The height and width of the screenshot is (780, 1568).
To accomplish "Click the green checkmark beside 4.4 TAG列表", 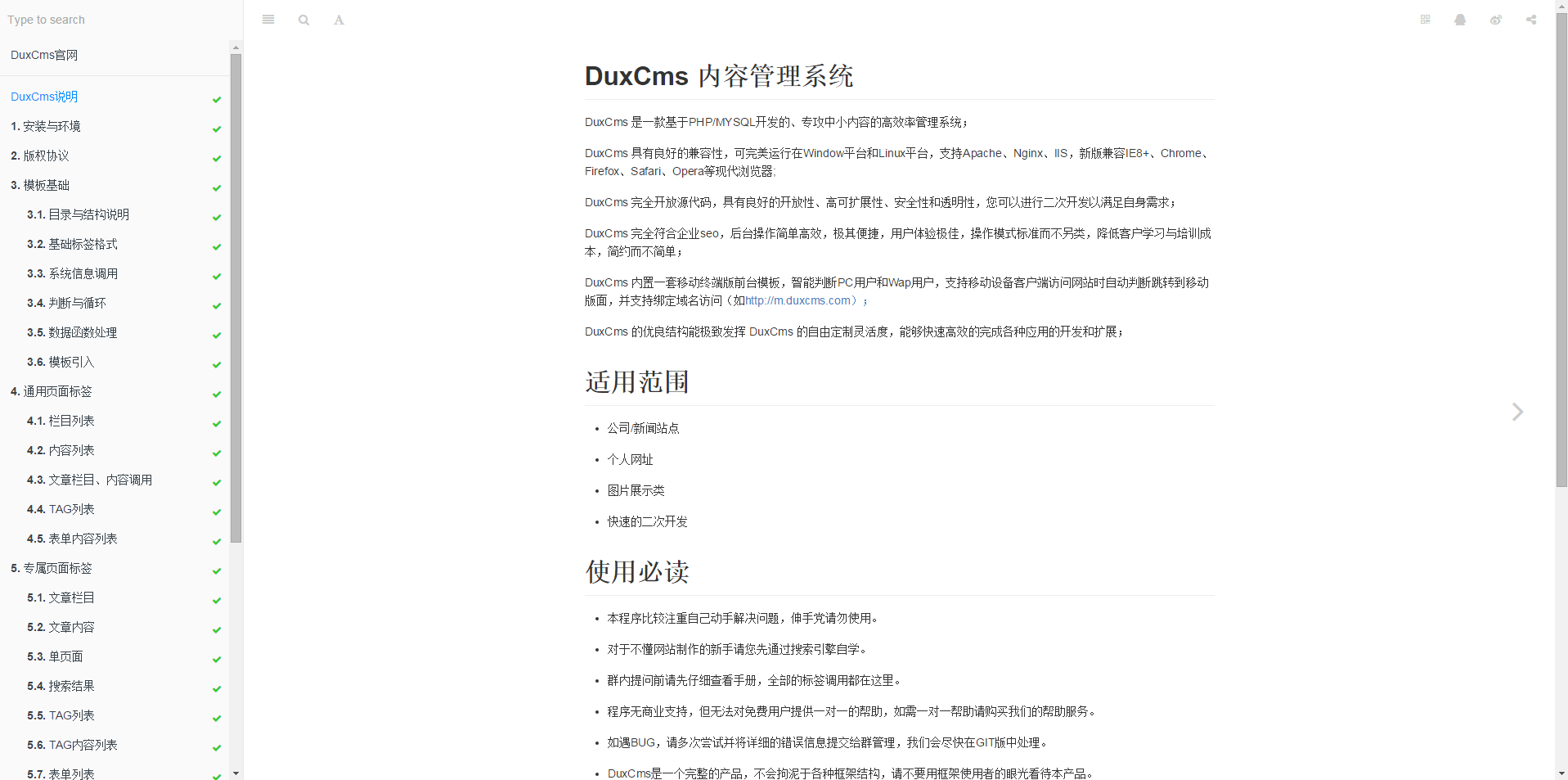I will (x=217, y=512).
